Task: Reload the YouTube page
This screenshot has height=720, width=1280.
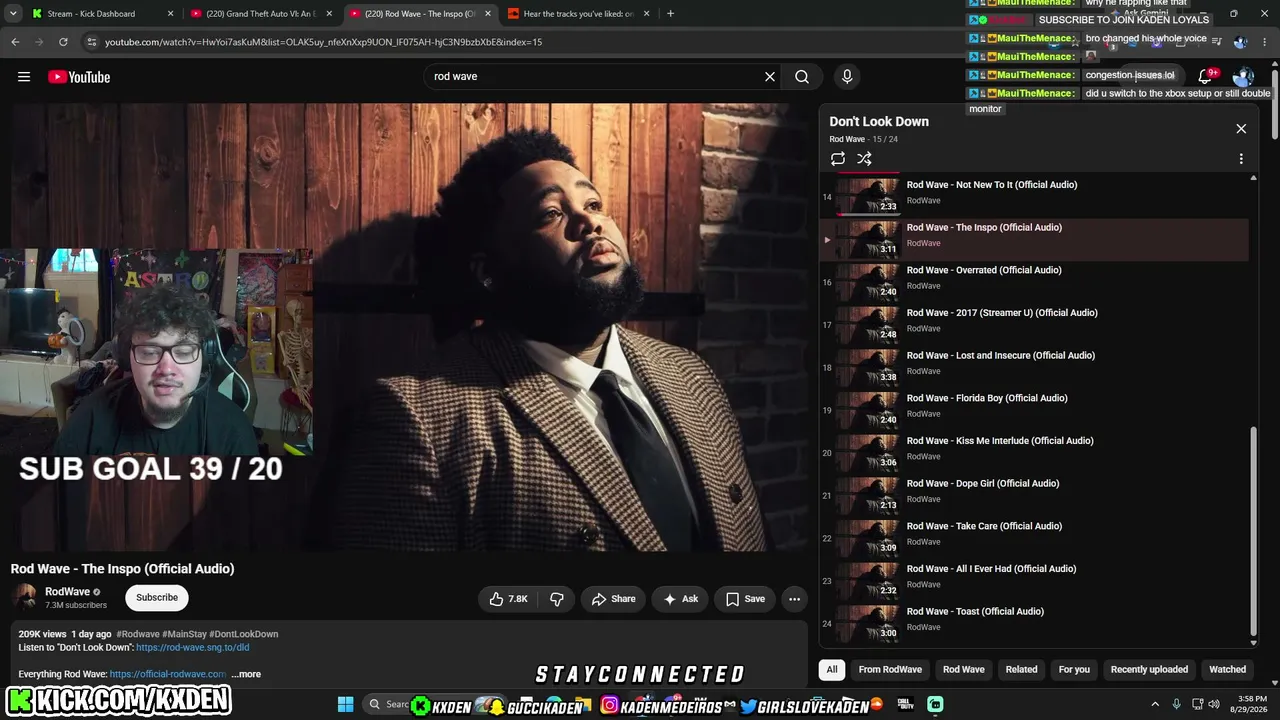Action: pos(63,42)
